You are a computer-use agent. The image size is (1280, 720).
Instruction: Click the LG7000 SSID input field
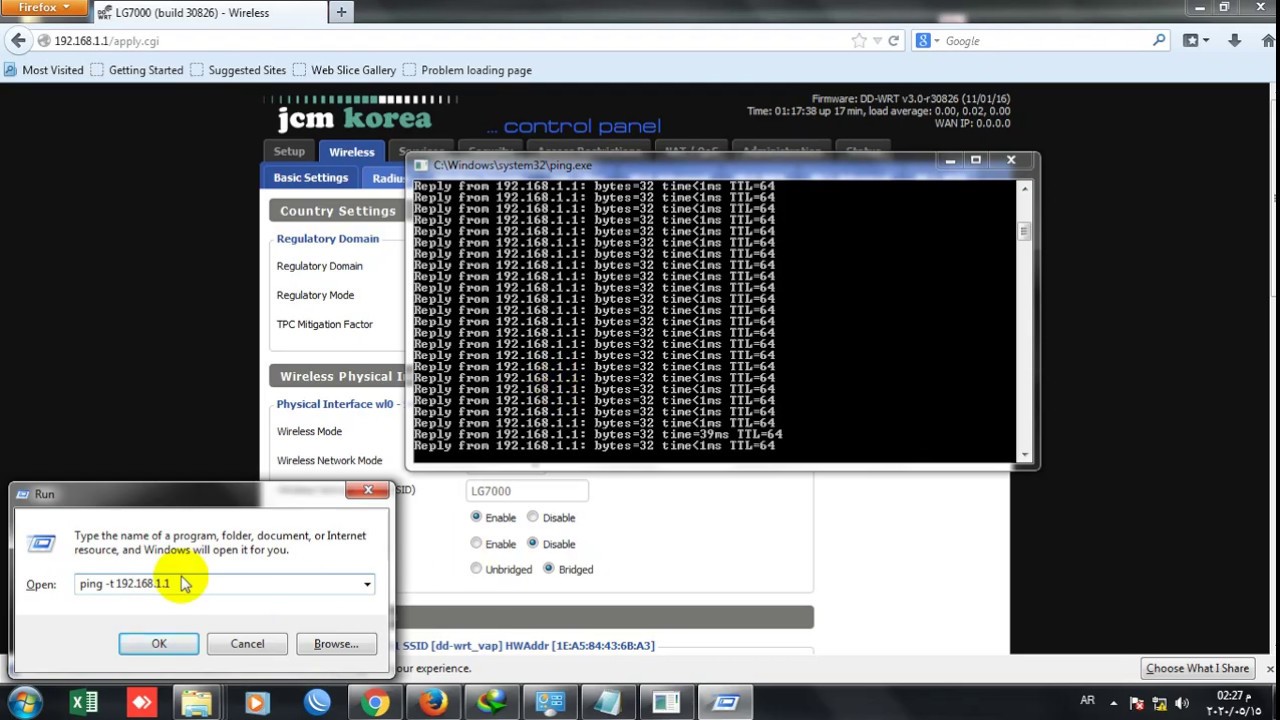(x=527, y=491)
